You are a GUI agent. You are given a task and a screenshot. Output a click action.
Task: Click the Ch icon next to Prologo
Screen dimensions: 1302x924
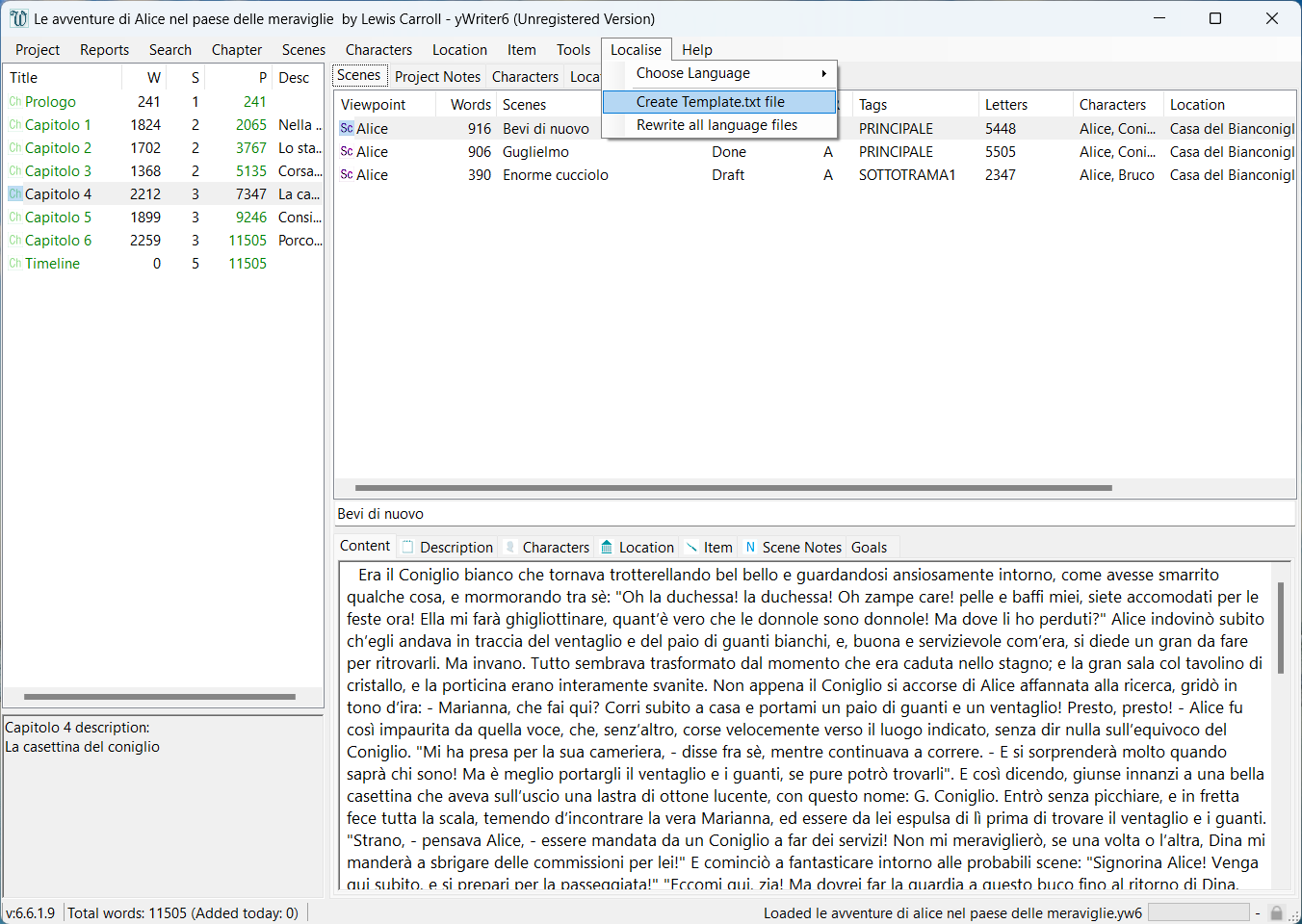(x=13, y=101)
